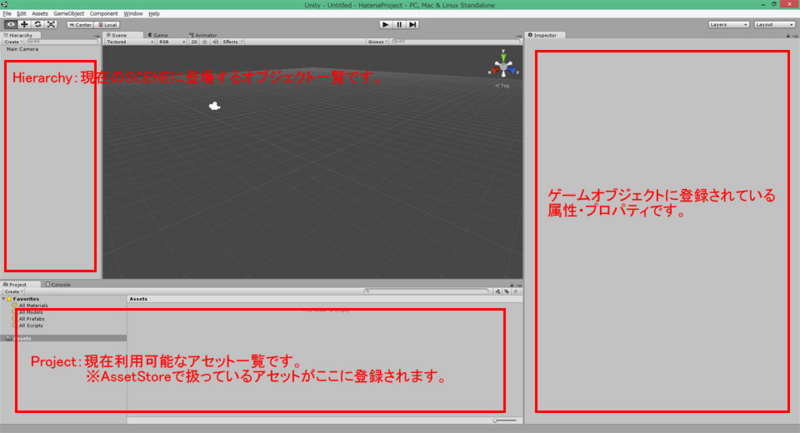The height and width of the screenshot is (433, 800).
Task: Open scene Effects dropdown
Action: point(233,42)
